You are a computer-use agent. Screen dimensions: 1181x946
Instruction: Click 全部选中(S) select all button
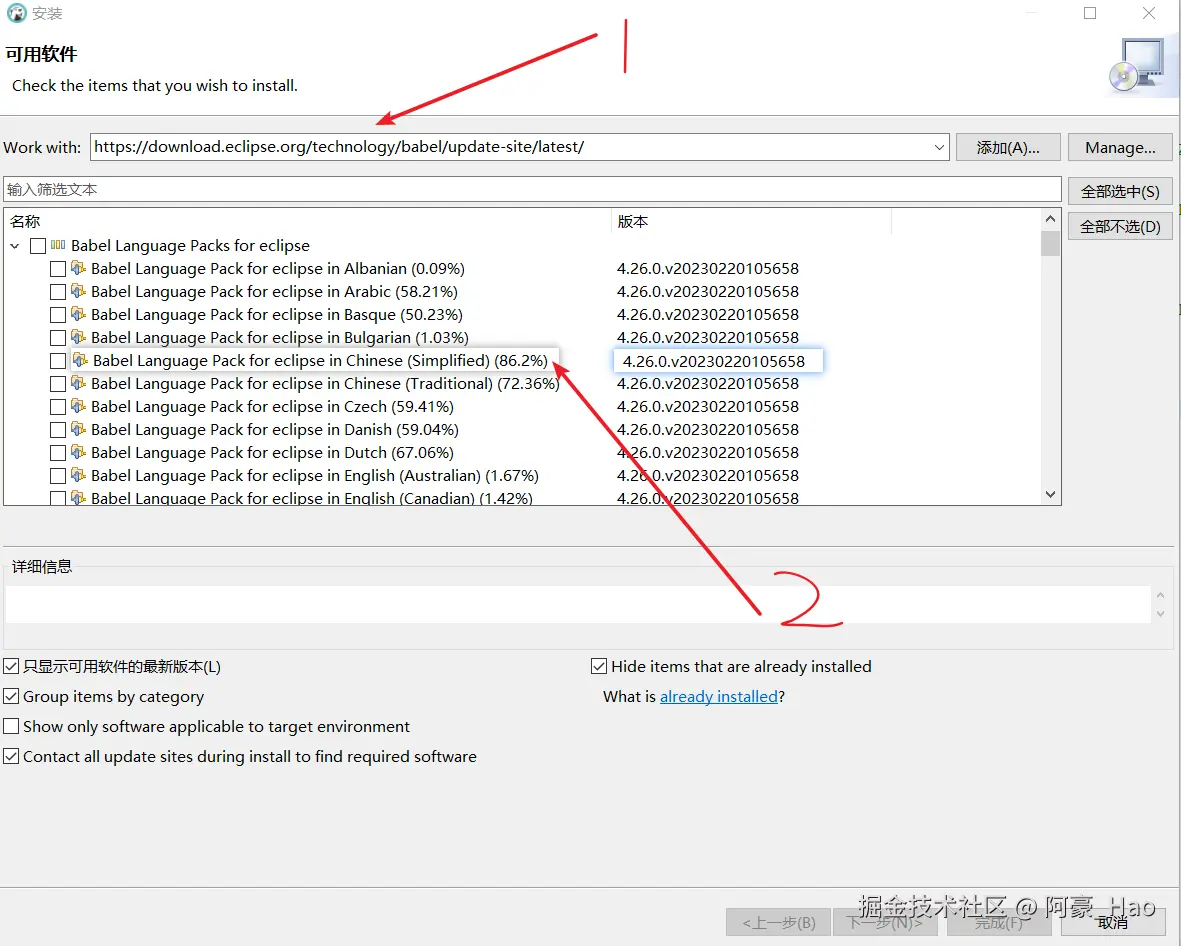[1120, 191]
